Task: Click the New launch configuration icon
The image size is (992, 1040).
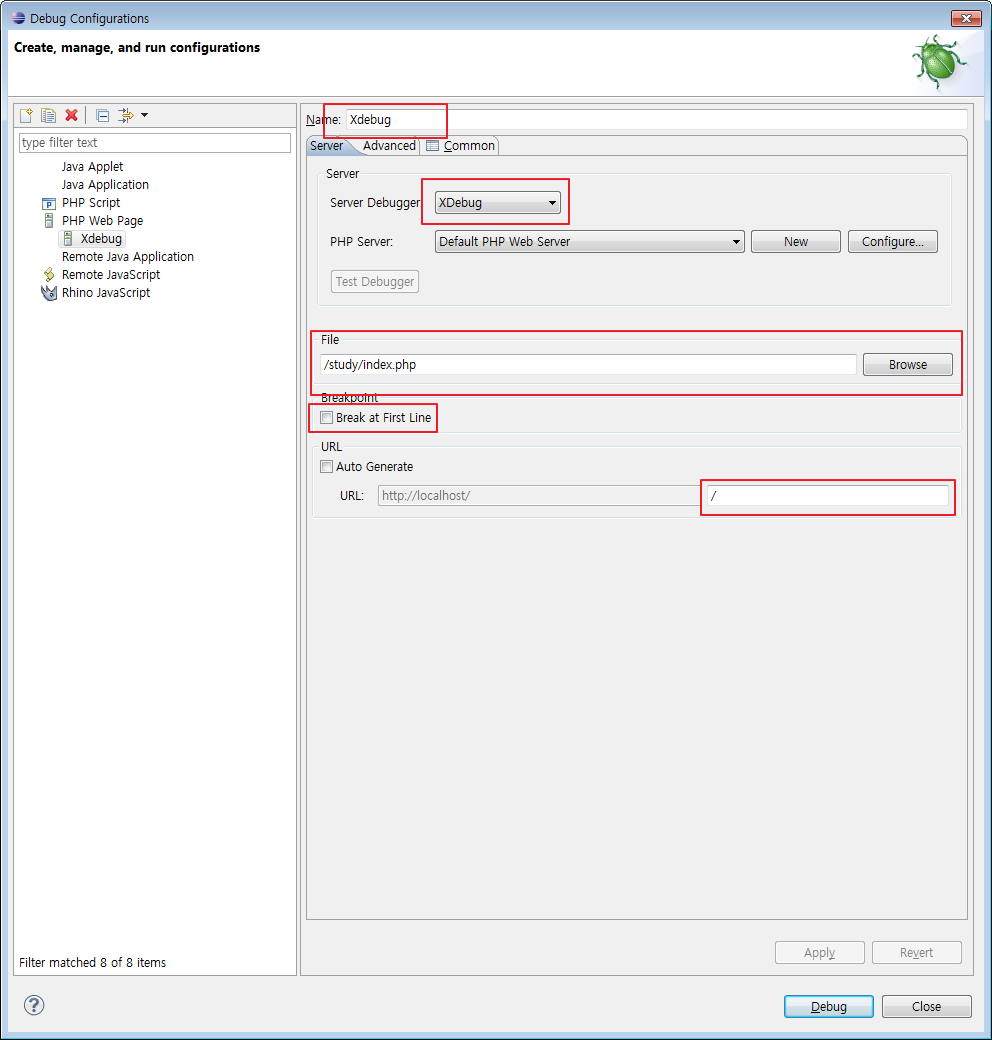Action: point(27,116)
